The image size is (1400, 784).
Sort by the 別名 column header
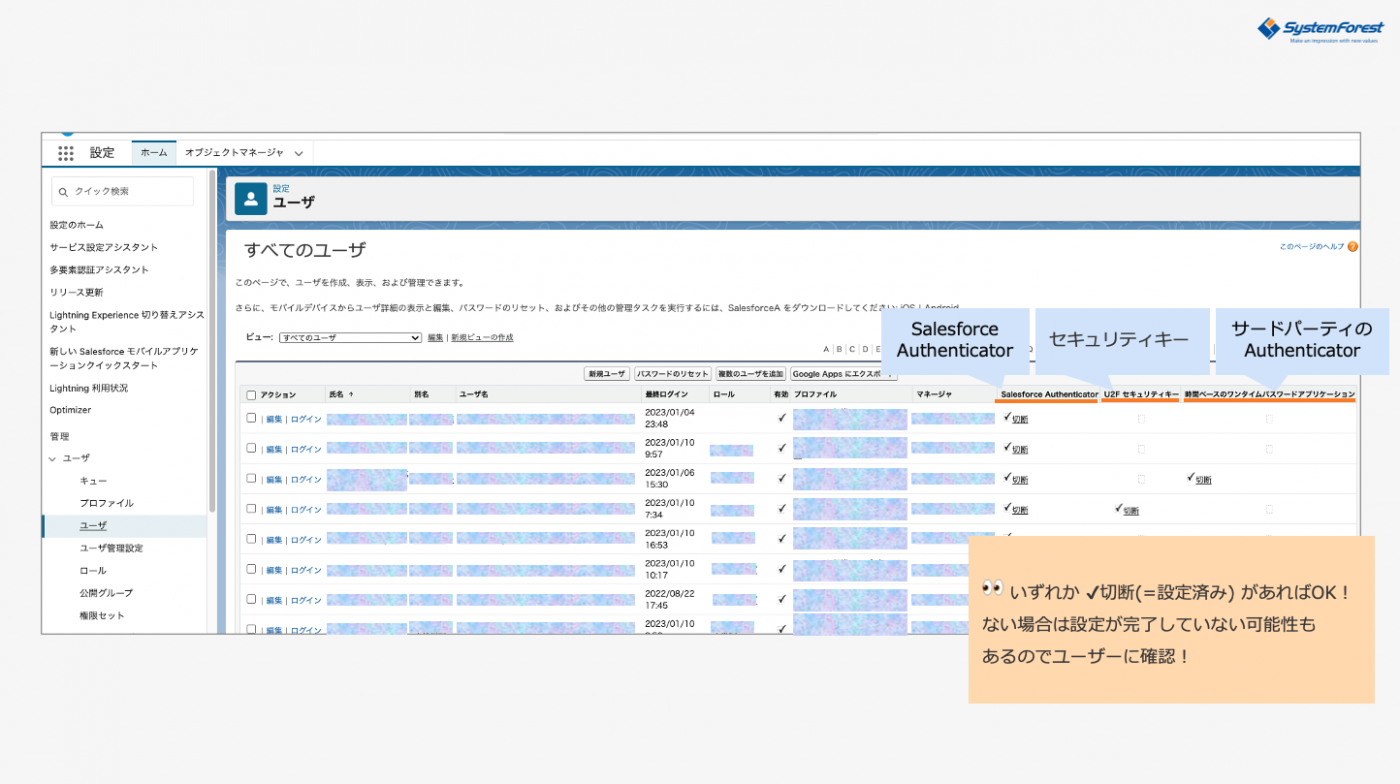pyautogui.click(x=421, y=395)
